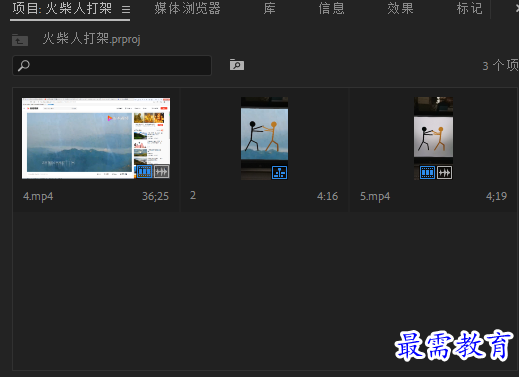Switch to the 库 tab

(269, 9)
